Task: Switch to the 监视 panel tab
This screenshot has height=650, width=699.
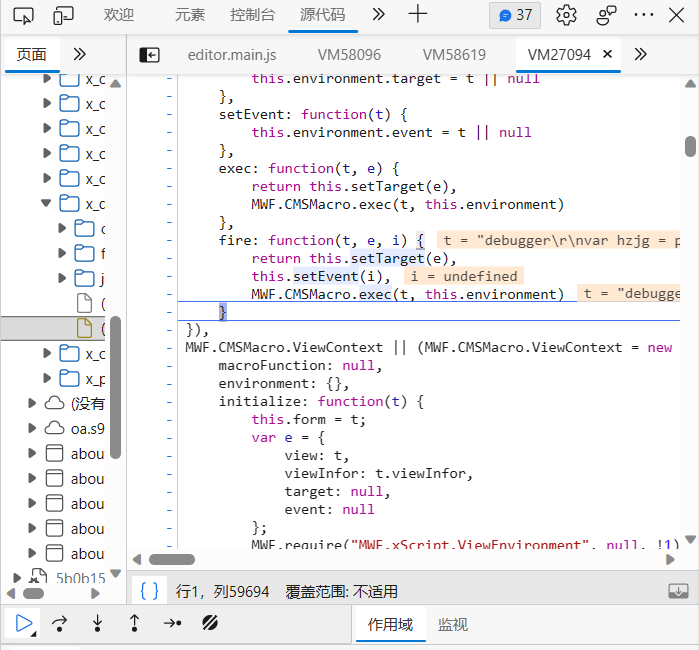Action: point(453,624)
